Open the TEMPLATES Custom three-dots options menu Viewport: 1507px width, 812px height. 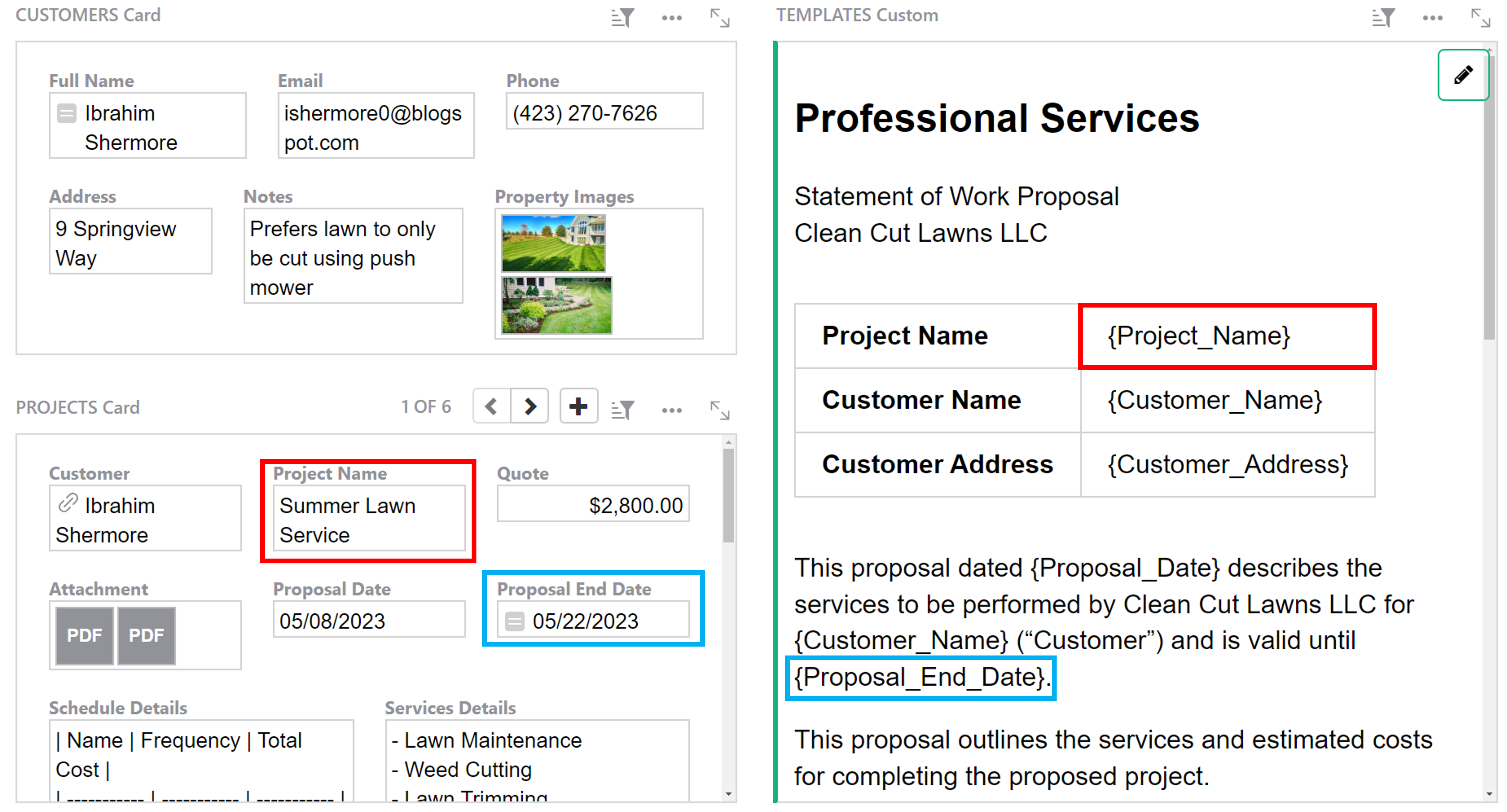click(1433, 17)
